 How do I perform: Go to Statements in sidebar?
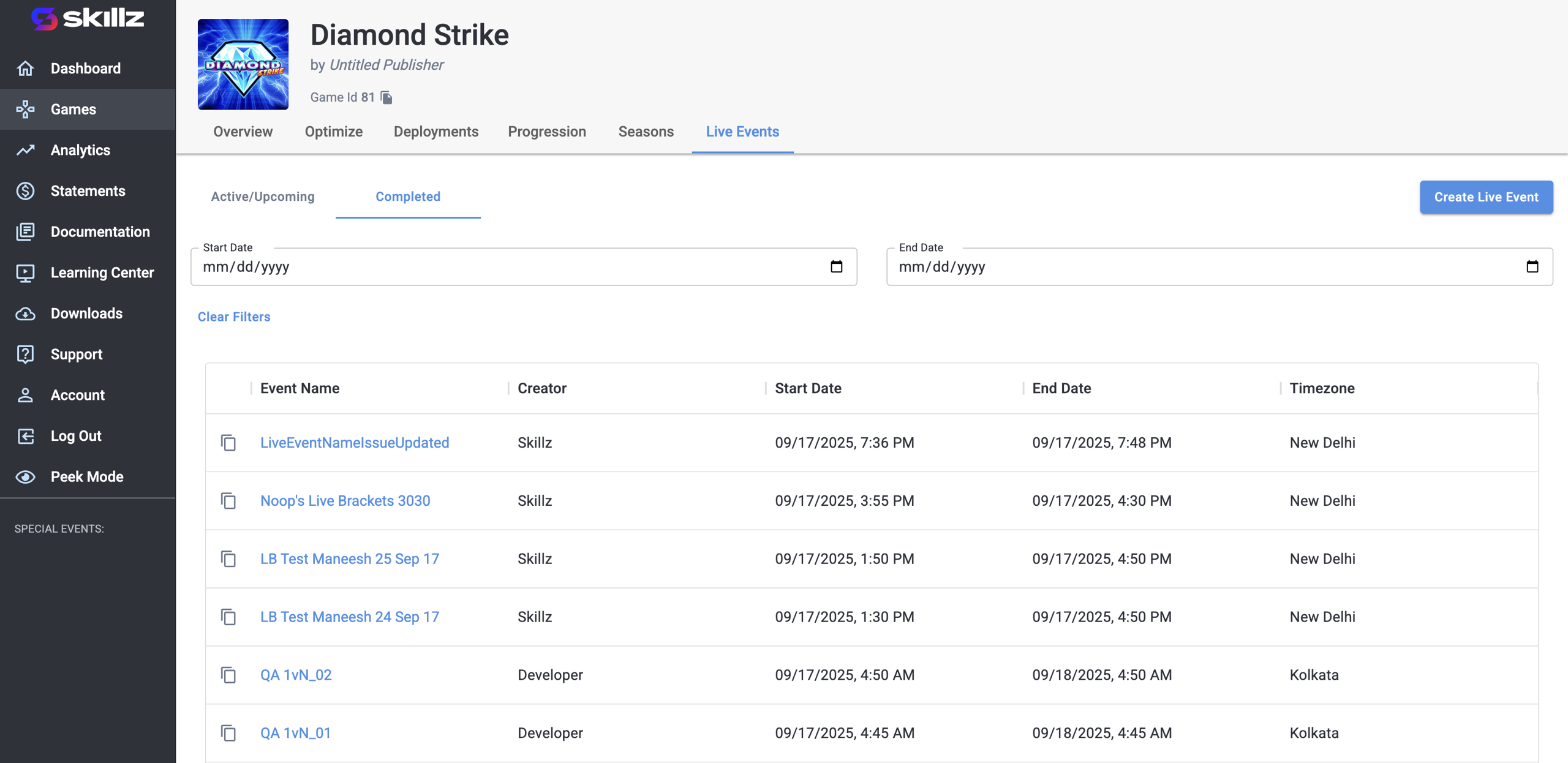[x=88, y=191]
